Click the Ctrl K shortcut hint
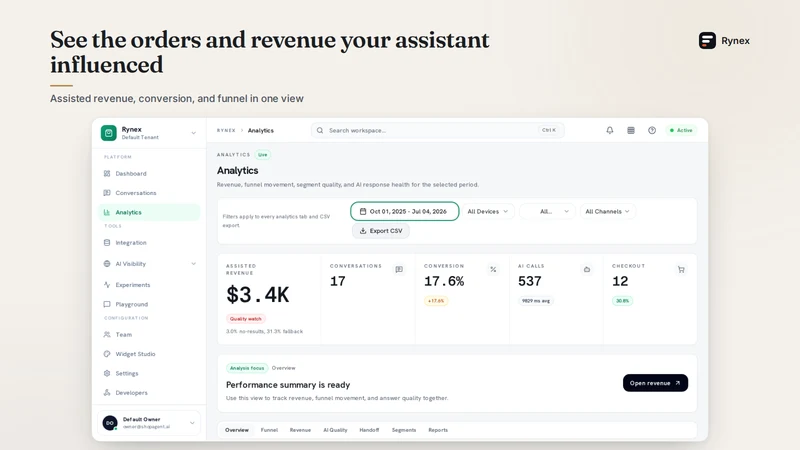Image resolution: width=800 pixels, height=450 pixels. tap(549, 130)
